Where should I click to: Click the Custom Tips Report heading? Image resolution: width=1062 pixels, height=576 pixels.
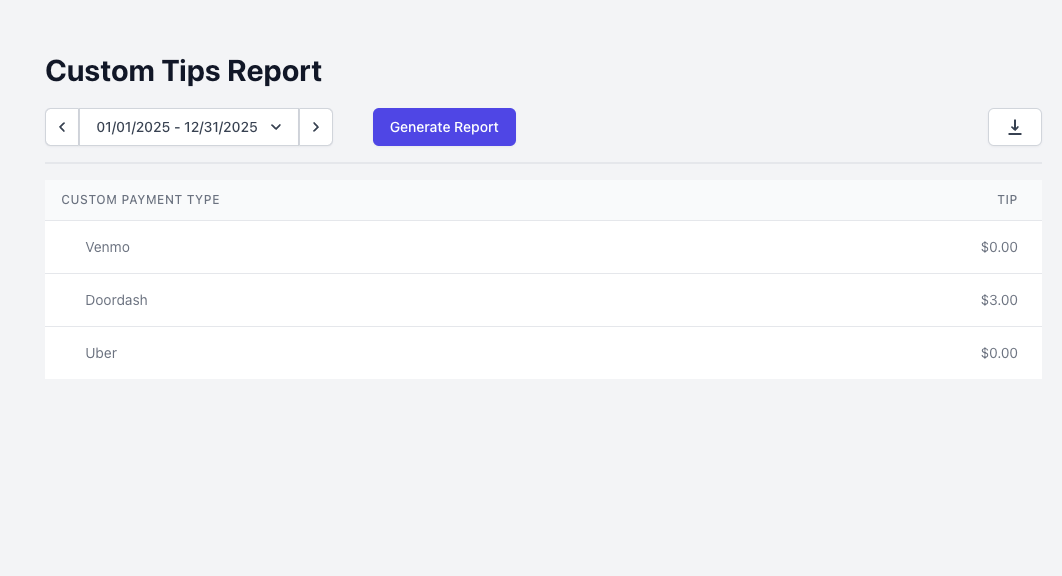[x=184, y=71]
